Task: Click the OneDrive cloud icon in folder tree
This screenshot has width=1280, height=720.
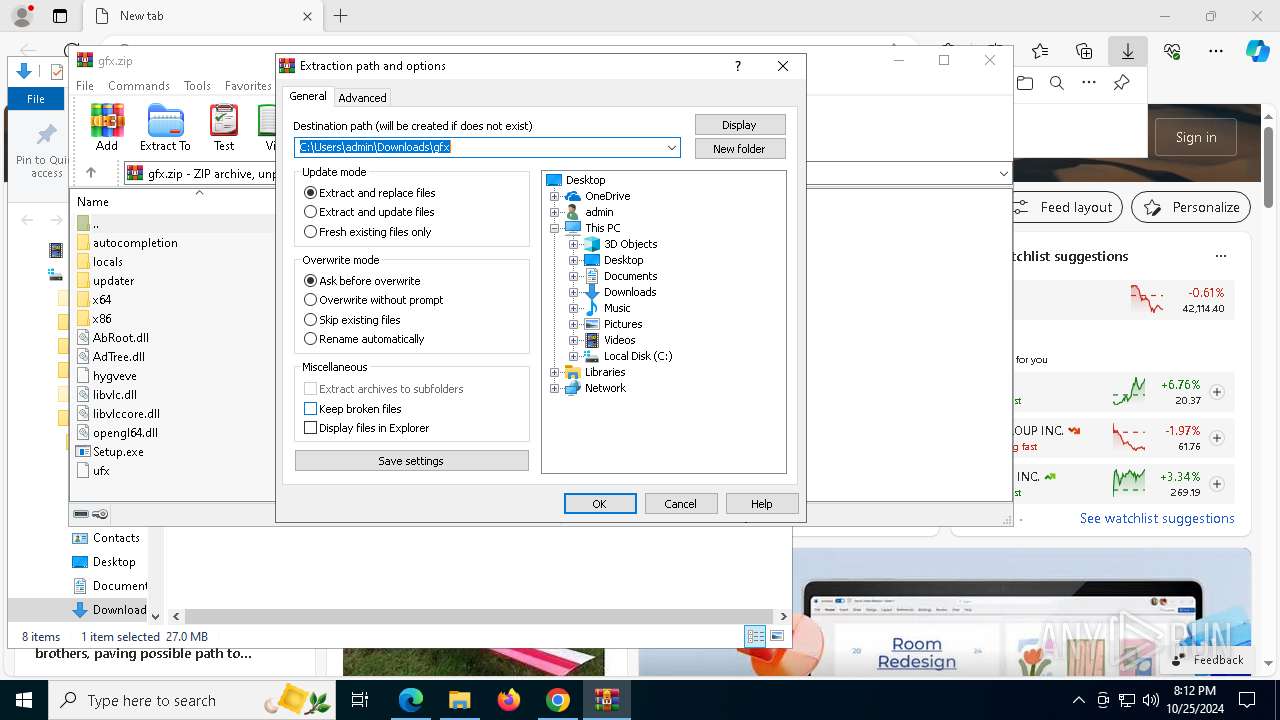Action: click(x=573, y=196)
